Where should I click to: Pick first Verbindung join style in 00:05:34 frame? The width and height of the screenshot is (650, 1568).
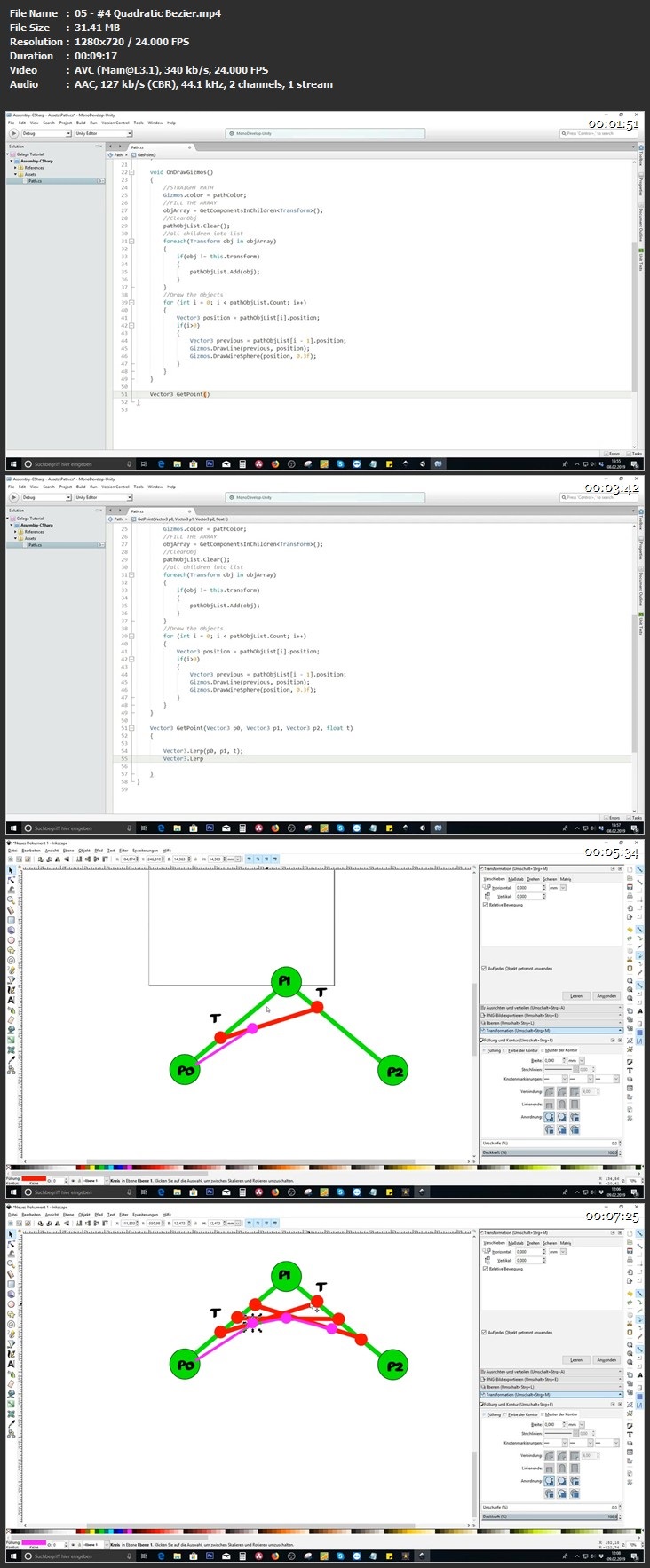coord(550,1091)
